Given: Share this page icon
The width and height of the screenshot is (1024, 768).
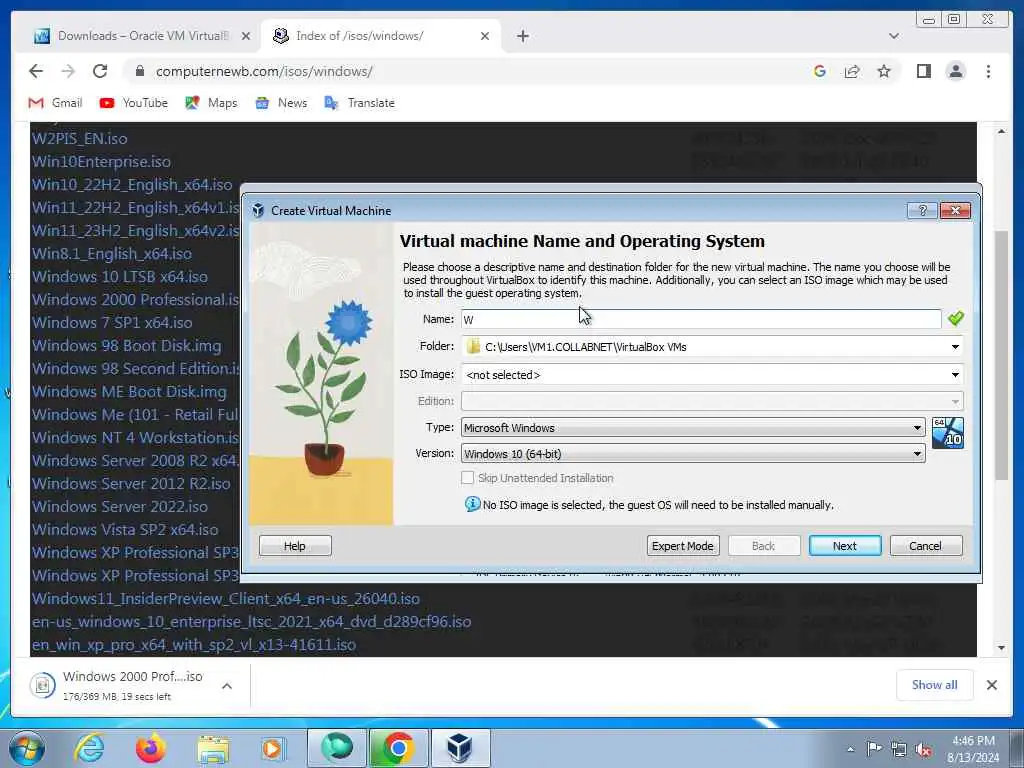Looking at the screenshot, I should [x=852, y=71].
